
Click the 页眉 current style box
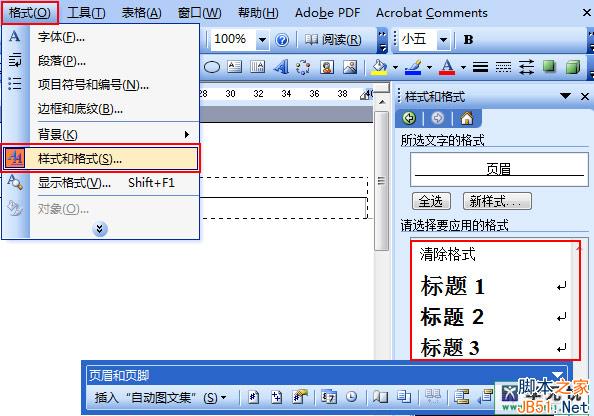point(499,169)
